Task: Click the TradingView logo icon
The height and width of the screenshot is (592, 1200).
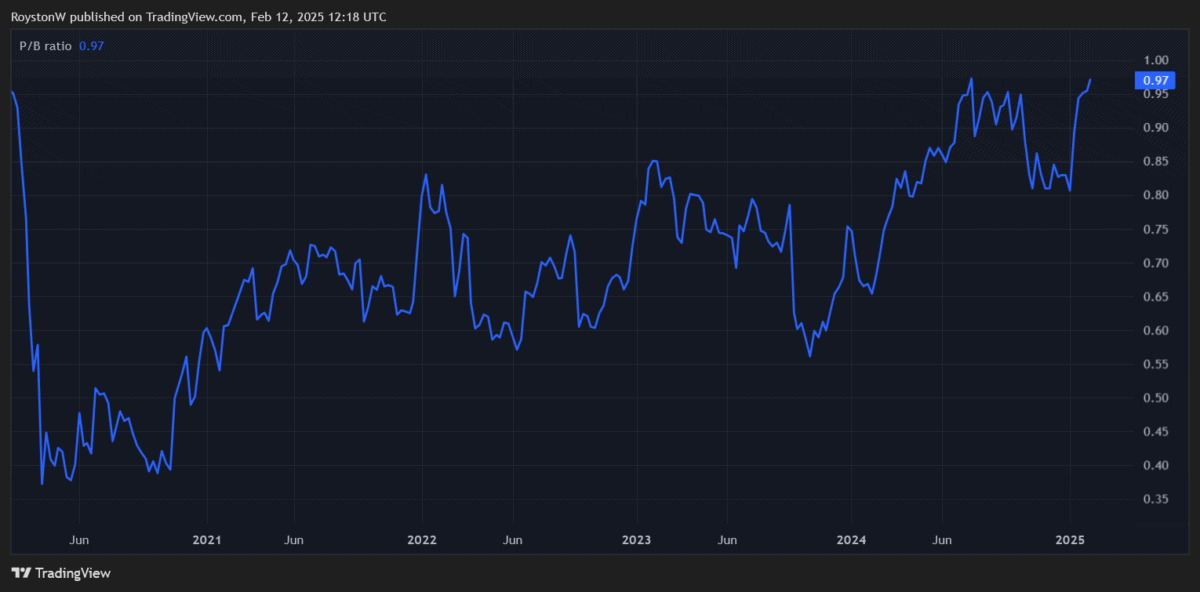Action: click(x=21, y=573)
